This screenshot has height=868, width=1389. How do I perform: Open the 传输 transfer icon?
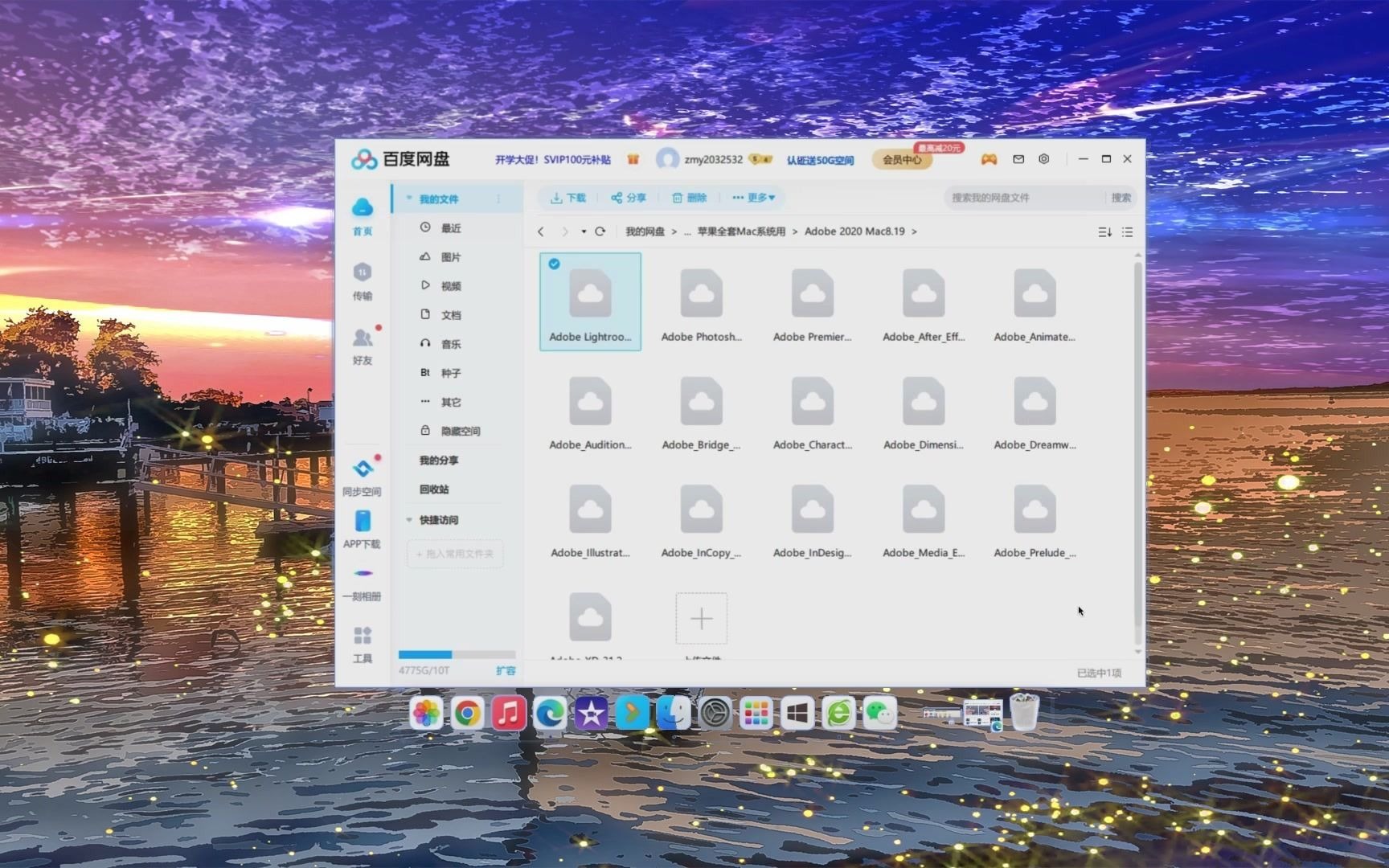click(363, 272)
